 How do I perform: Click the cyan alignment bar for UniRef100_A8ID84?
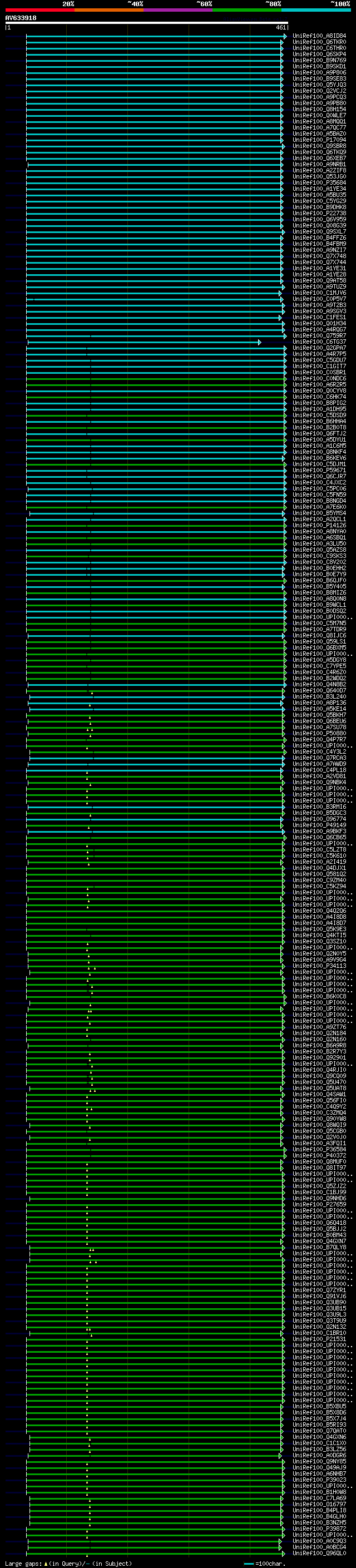156,36
